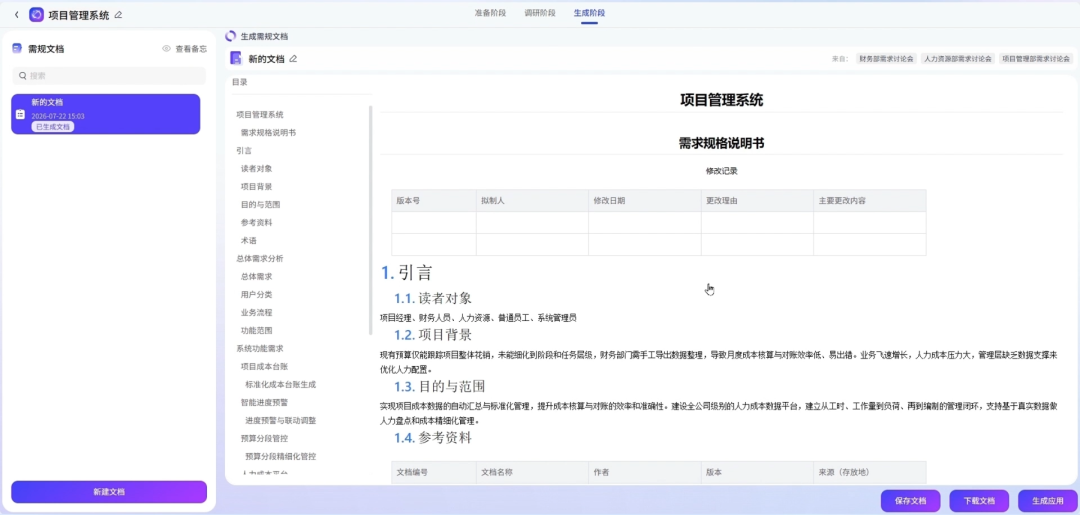Jump to 智能进度预警 in the outline
This screenshot has width=1080, height=515.
(x=264, y=402)
